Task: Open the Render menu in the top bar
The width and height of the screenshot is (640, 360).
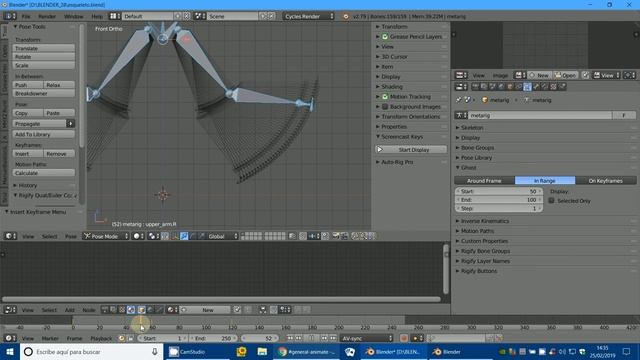Action: 47,16
